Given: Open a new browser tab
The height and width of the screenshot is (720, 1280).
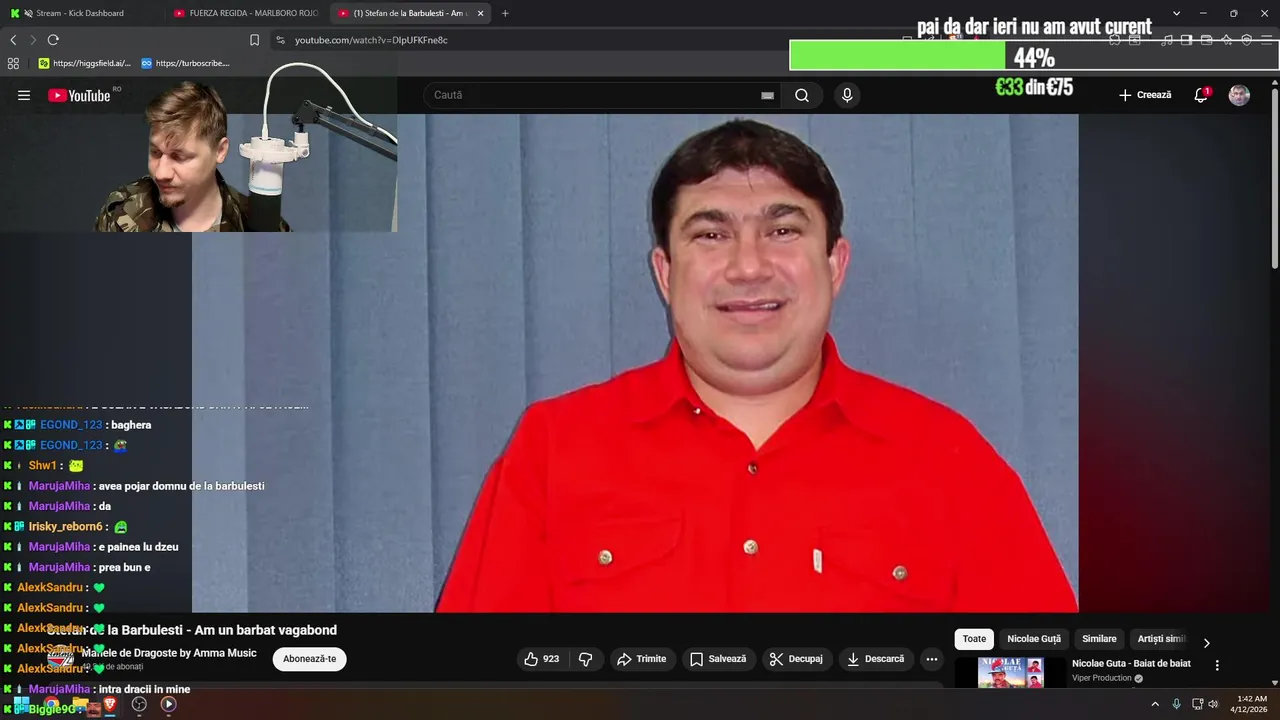Looking at the screenshot, I should click(x=505, y=13).
